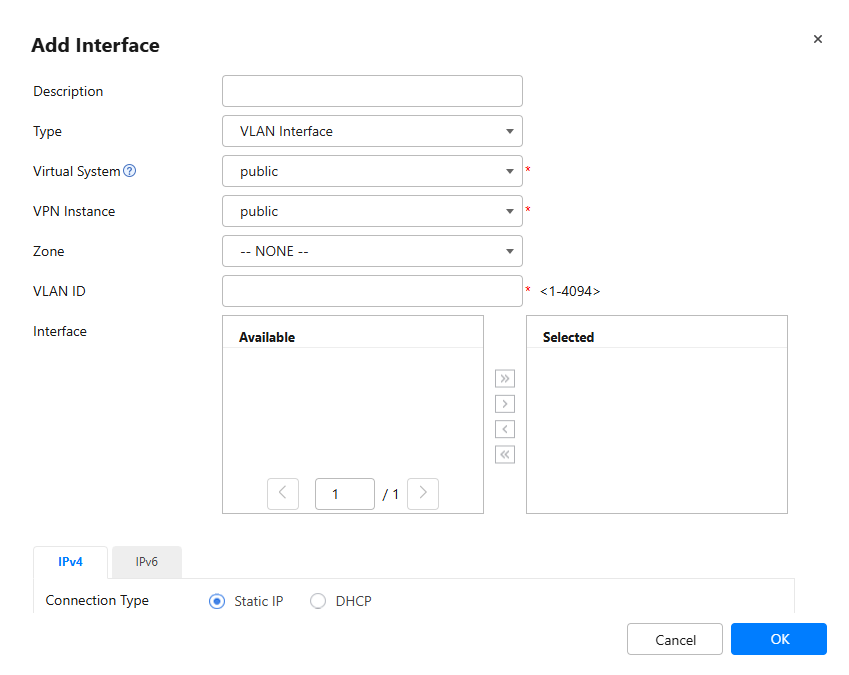Select the IPv4 tab
Screen dimensions: 849x675
[70, 562]
